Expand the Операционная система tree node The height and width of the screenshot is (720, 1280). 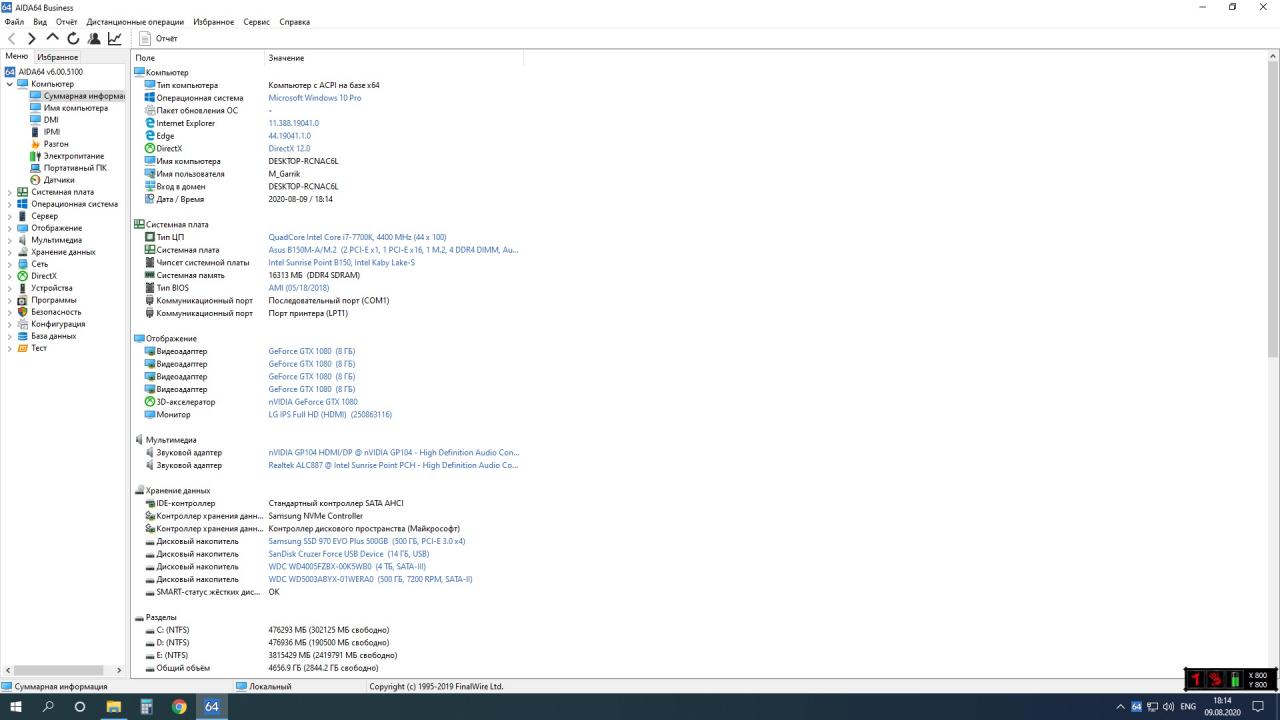(10, 204)
